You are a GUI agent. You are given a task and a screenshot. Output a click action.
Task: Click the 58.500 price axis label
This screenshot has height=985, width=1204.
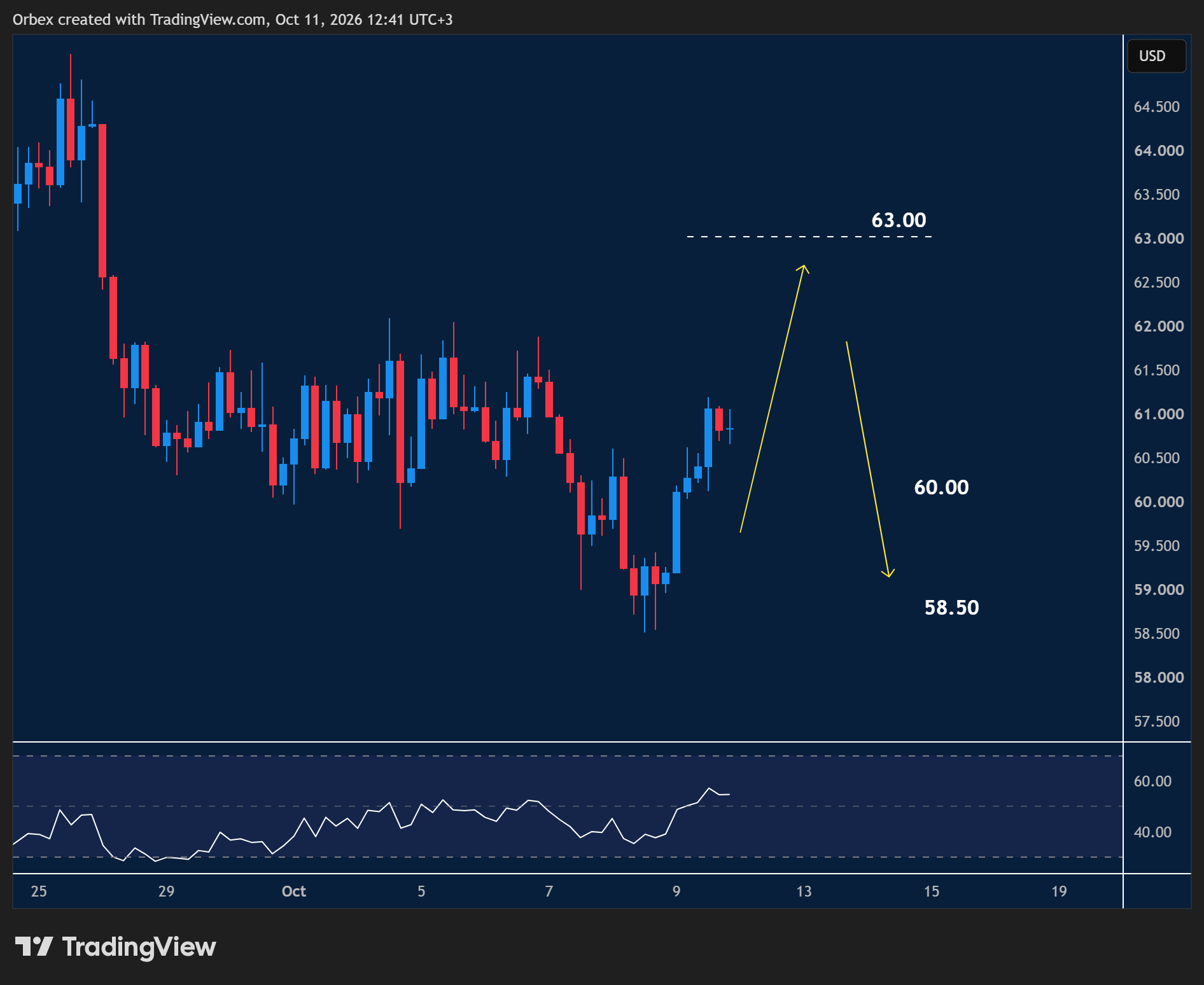tap(1156, 634)
